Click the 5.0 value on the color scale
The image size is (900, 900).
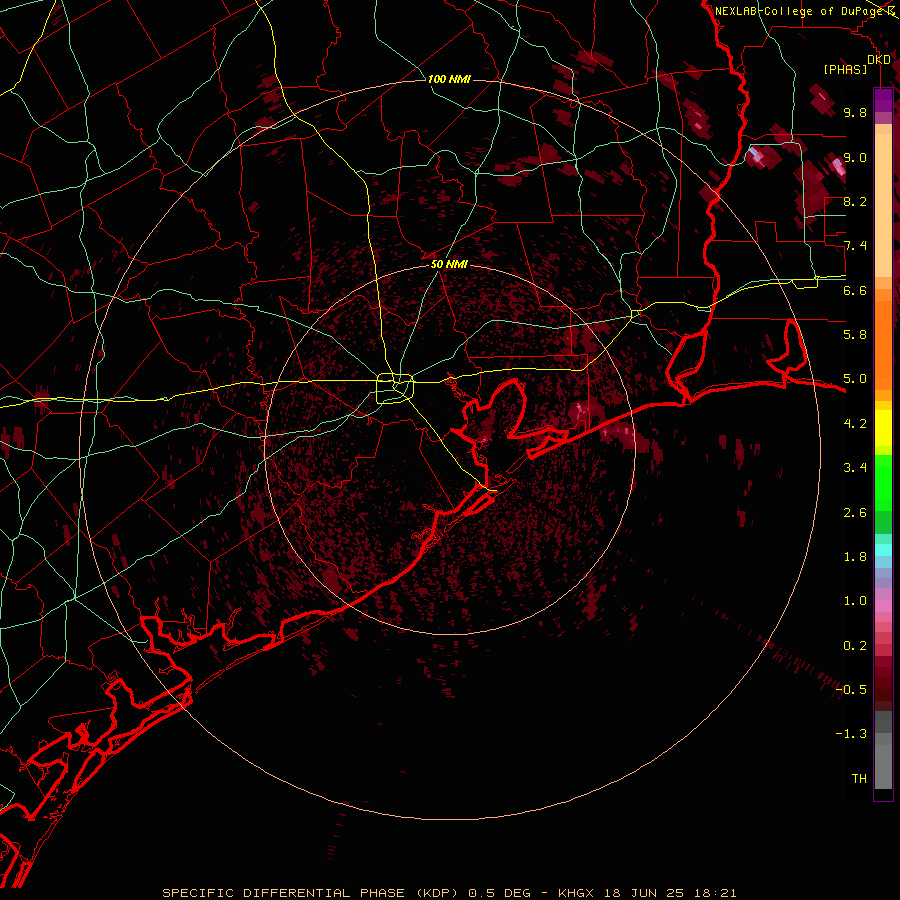(855, 379)
